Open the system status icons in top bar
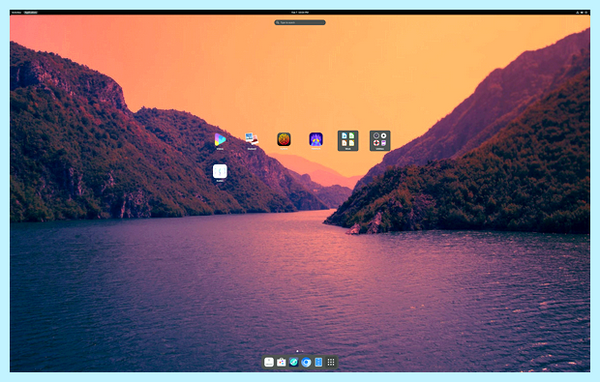 [582, 12]
